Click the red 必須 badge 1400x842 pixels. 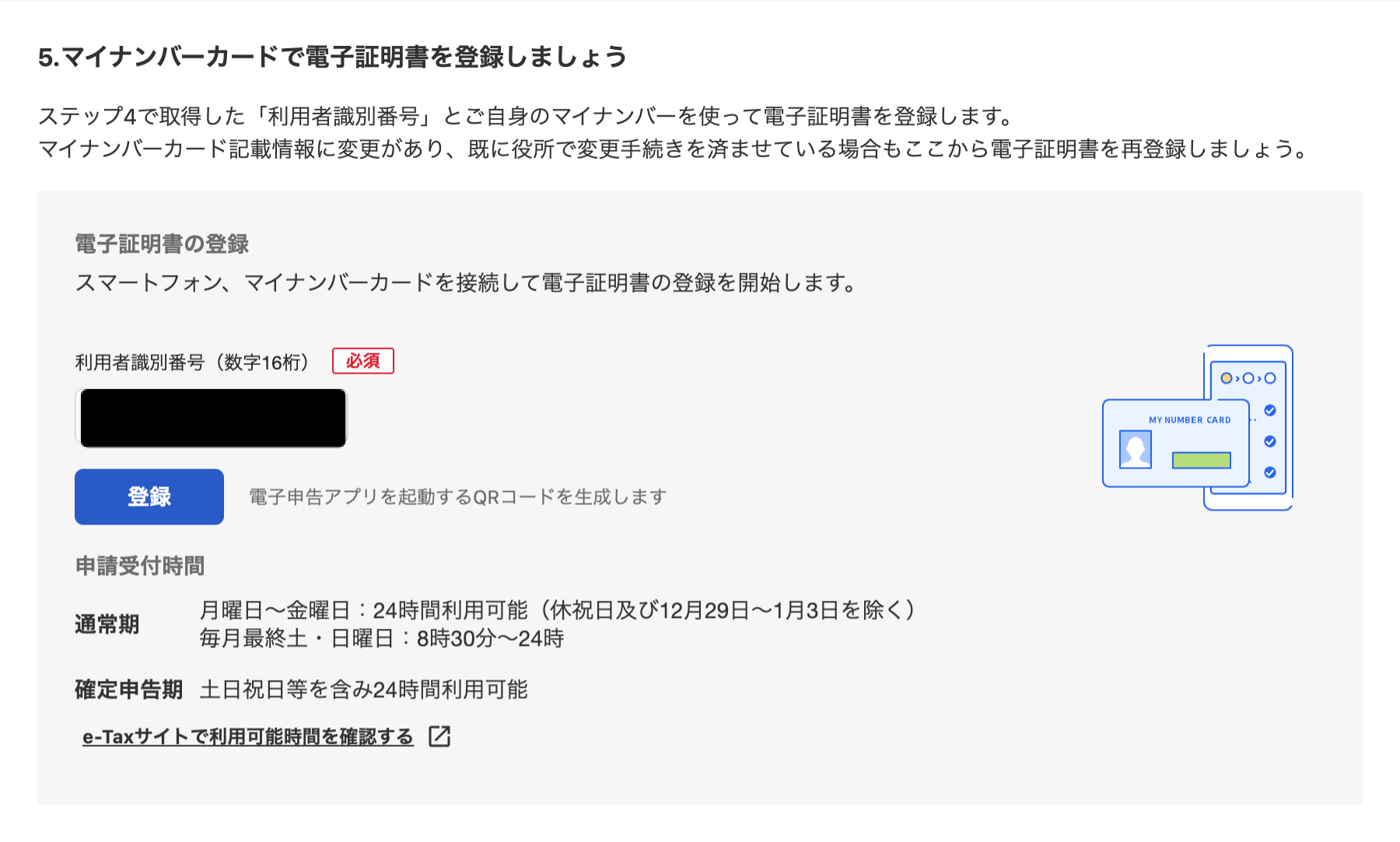point(363,361)
